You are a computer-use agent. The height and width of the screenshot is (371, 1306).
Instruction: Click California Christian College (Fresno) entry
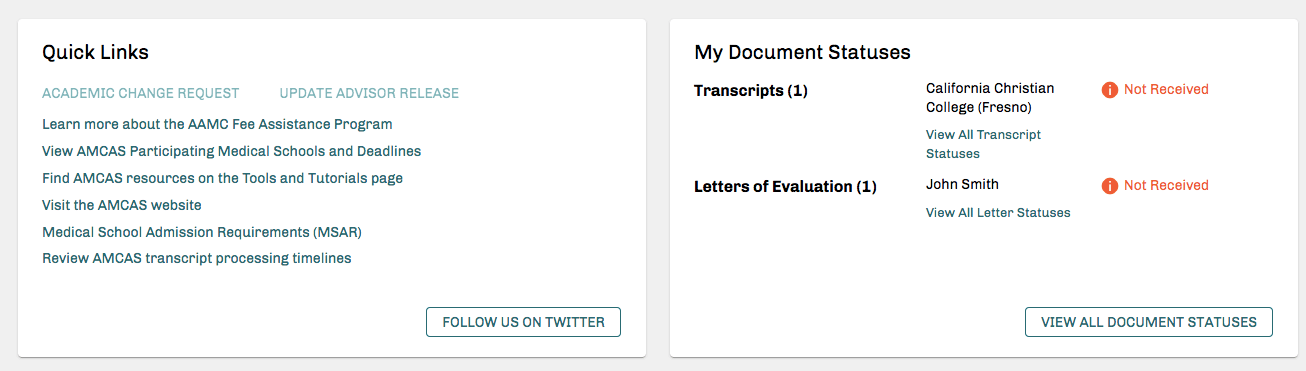990,98
